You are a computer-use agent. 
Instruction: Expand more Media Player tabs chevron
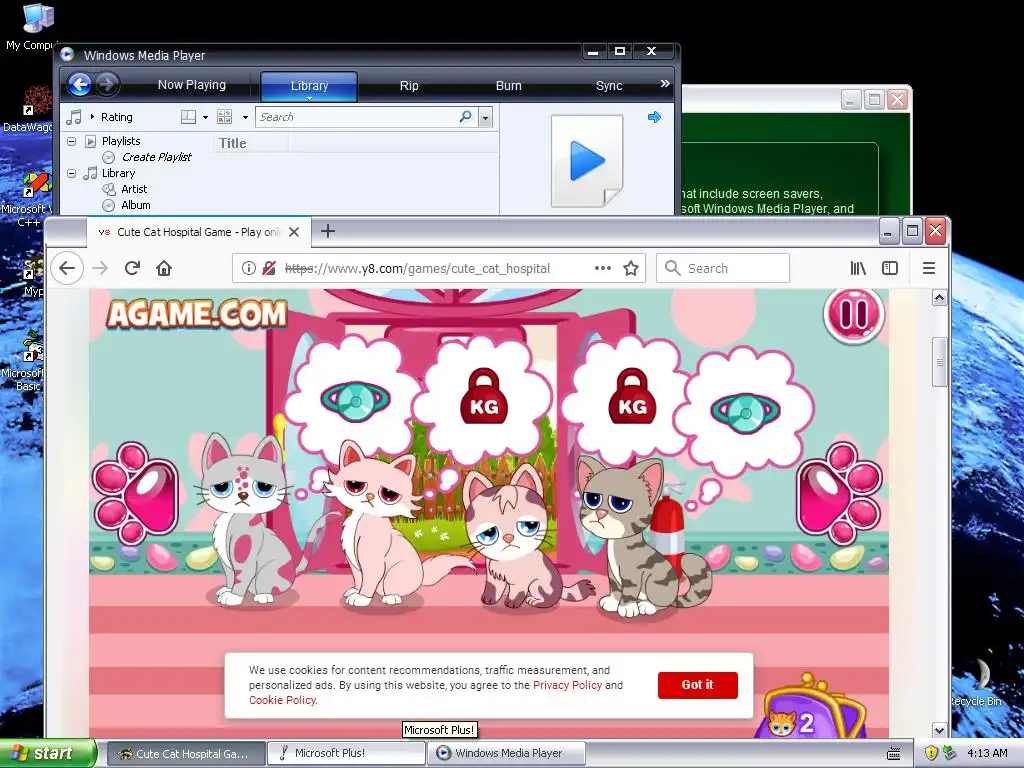[665, 84]
